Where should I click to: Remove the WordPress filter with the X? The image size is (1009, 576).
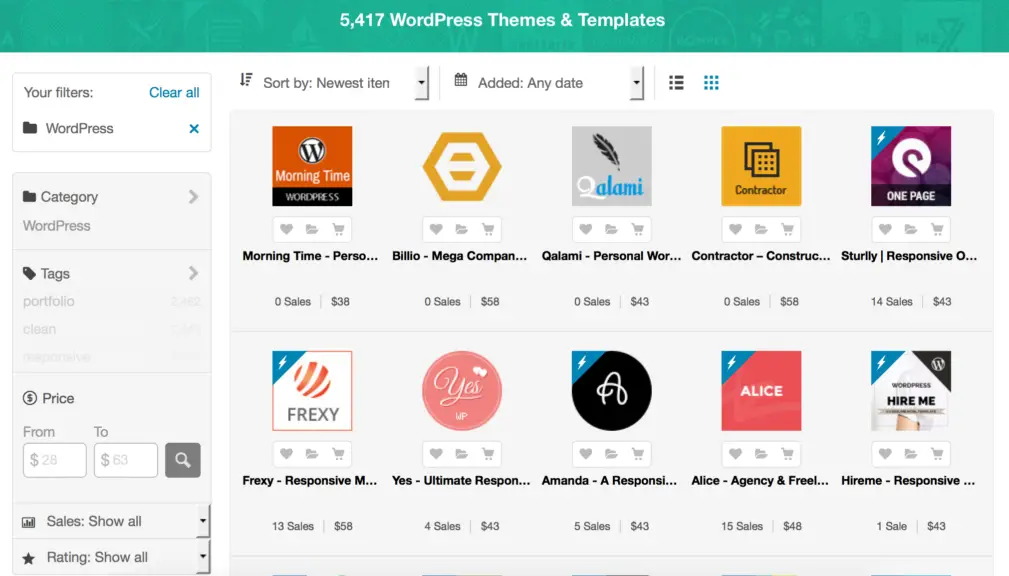point(194,129)
